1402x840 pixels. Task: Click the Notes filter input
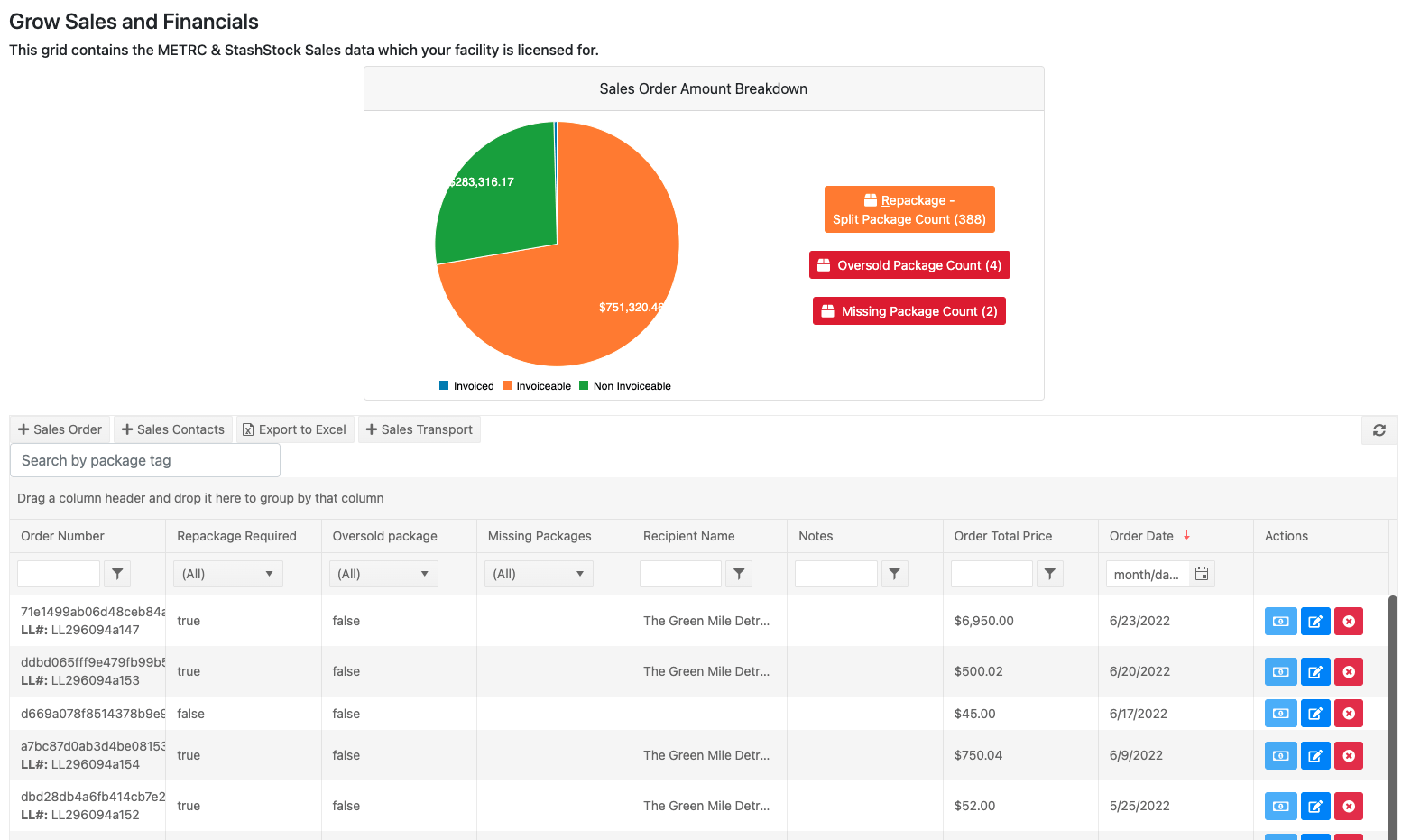pos(835,574)
